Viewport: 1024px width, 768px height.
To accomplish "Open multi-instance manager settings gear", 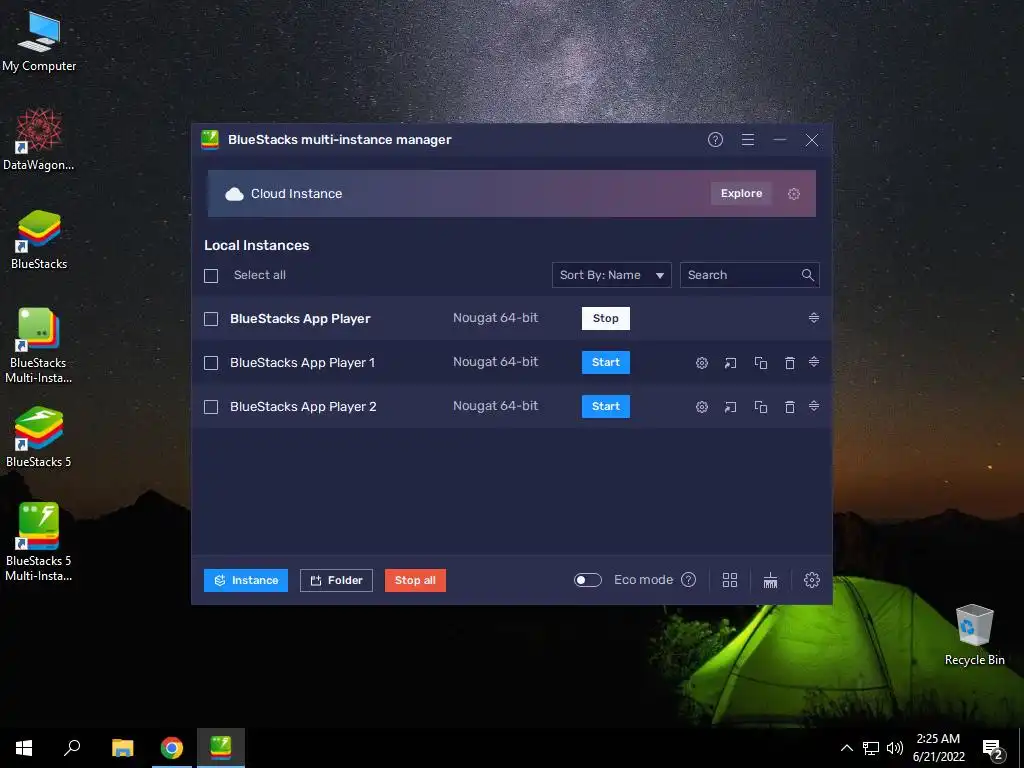I will (x=812, y=580).
